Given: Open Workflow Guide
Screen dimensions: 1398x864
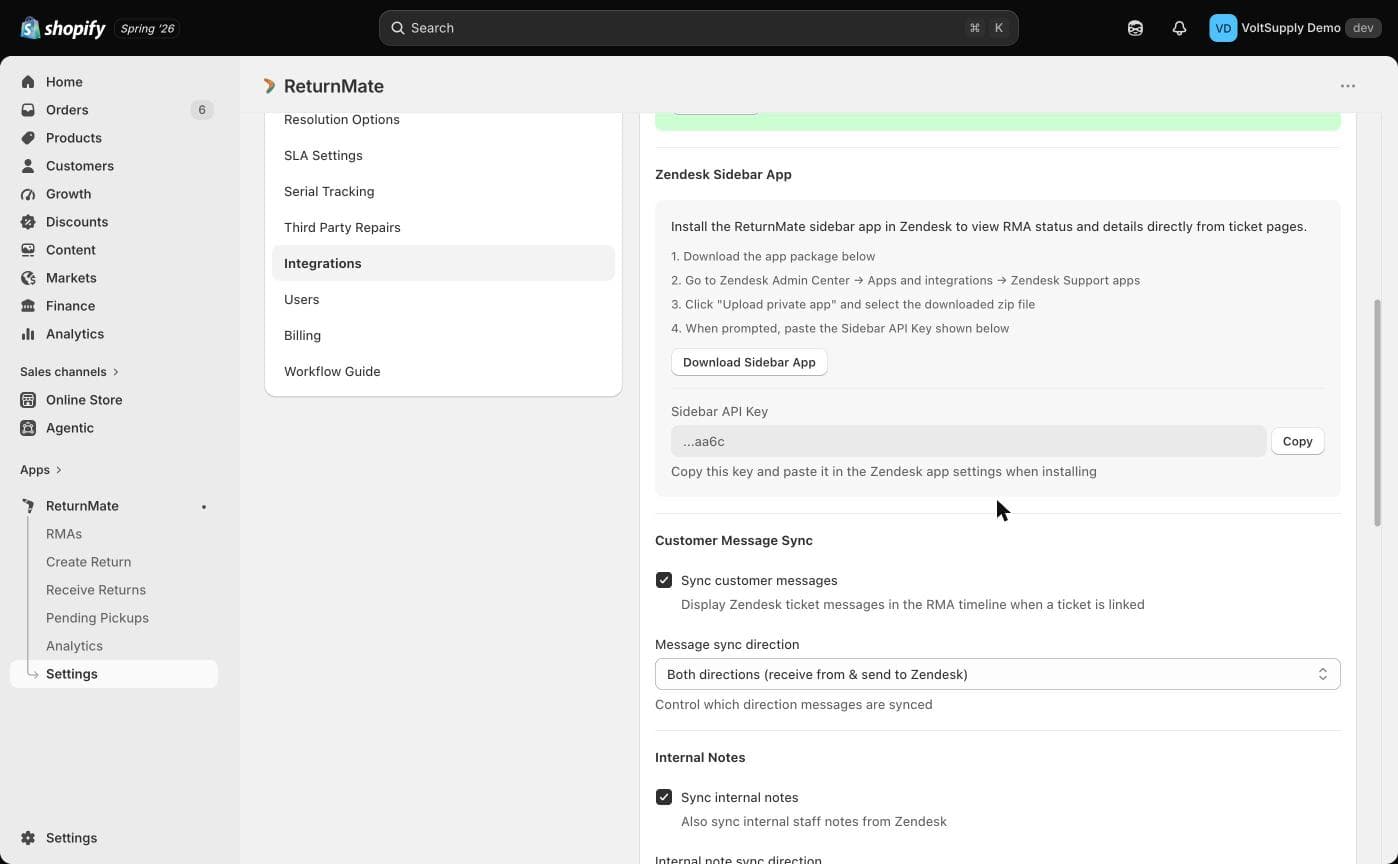Looking at the screenshot, I should point(332,371).
